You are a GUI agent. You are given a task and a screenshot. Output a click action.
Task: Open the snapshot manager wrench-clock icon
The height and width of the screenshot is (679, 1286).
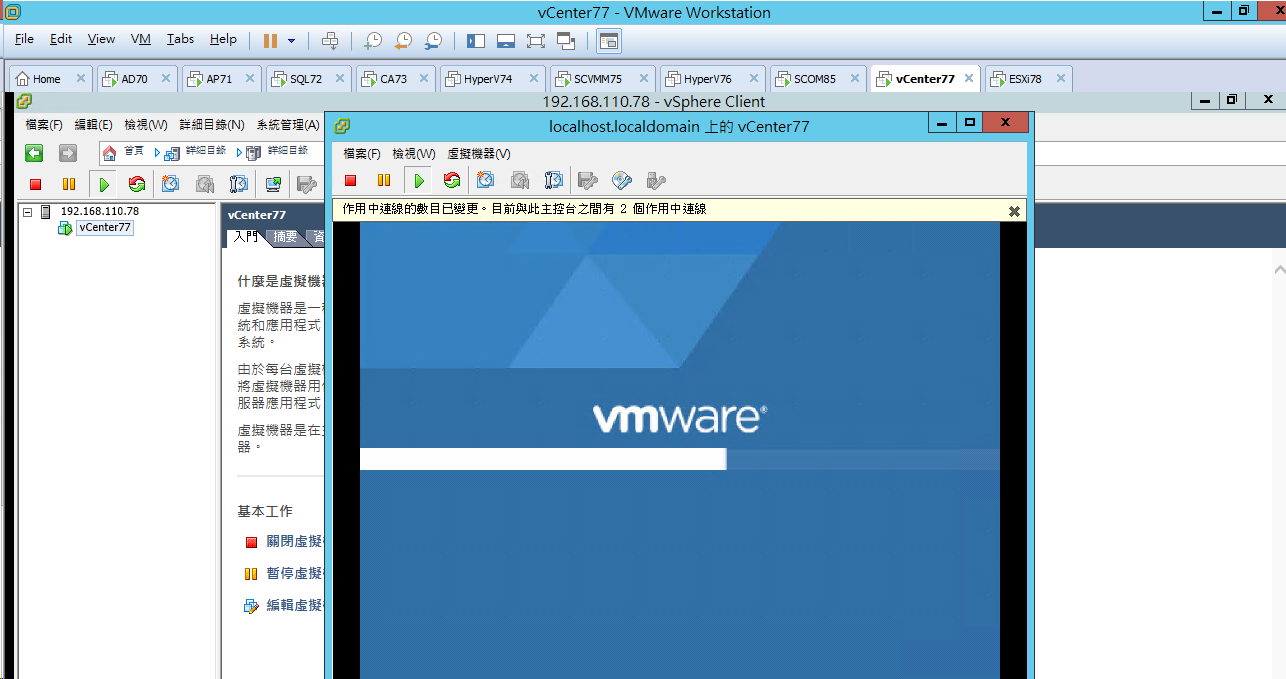[433, 41]
